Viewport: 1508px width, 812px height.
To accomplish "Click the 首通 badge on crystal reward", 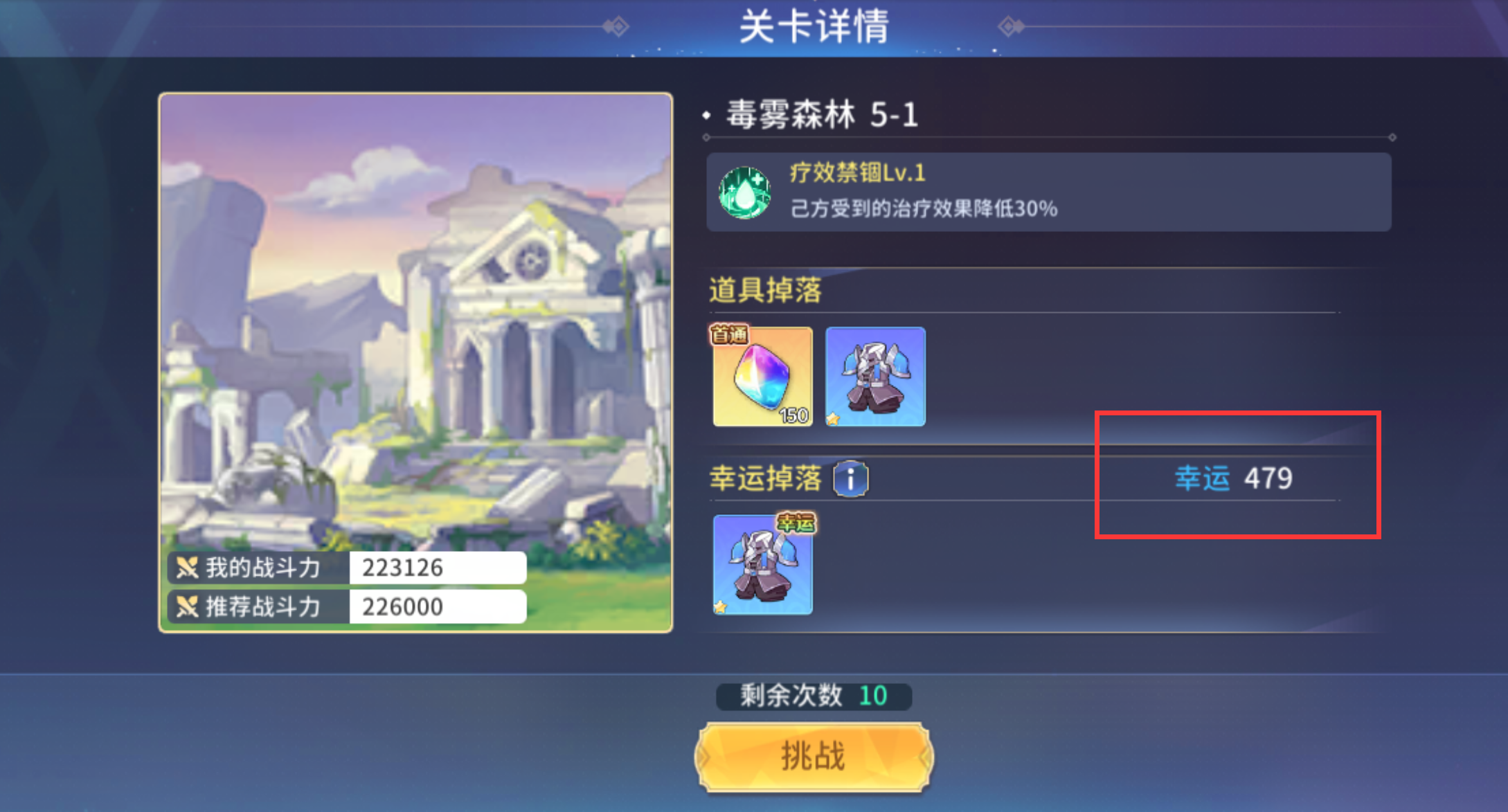I will (729, 335).
